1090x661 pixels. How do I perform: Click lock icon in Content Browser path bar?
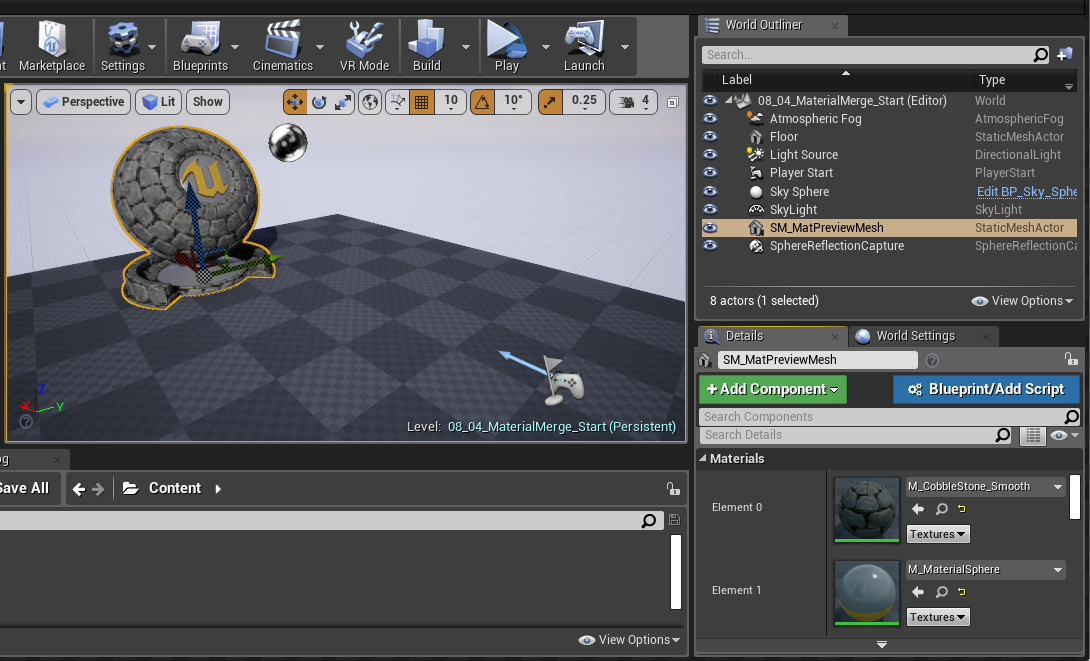pyautogui.click(x=672, y=489)
